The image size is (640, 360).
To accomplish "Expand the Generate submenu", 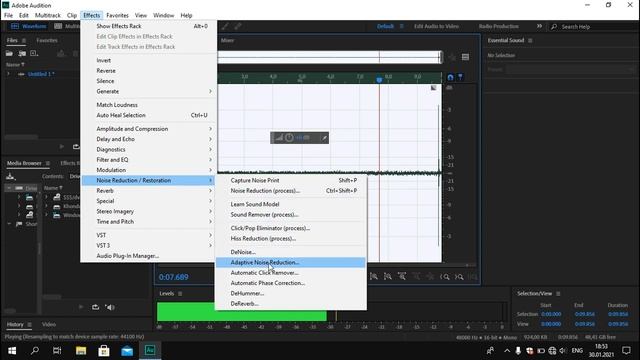I will point(149,91).
